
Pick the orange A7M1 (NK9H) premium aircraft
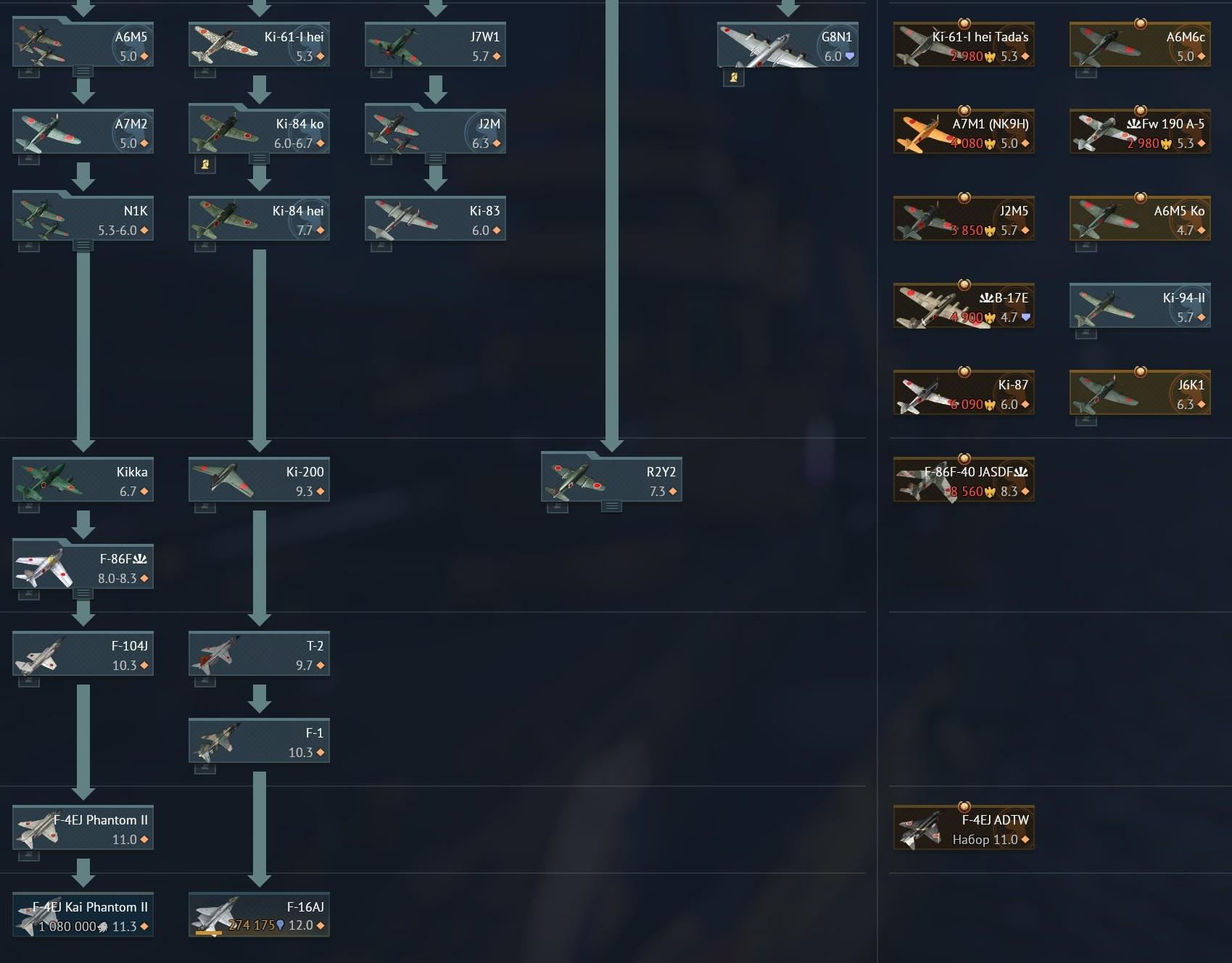coord(964,131)
